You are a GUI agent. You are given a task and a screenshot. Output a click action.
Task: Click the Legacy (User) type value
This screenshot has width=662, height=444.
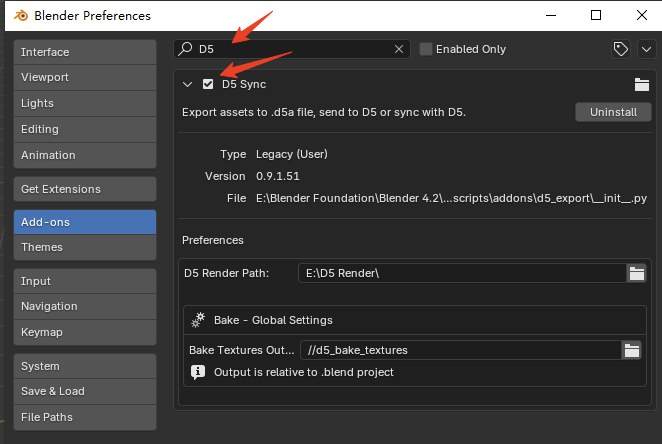[x=292, y=154]
